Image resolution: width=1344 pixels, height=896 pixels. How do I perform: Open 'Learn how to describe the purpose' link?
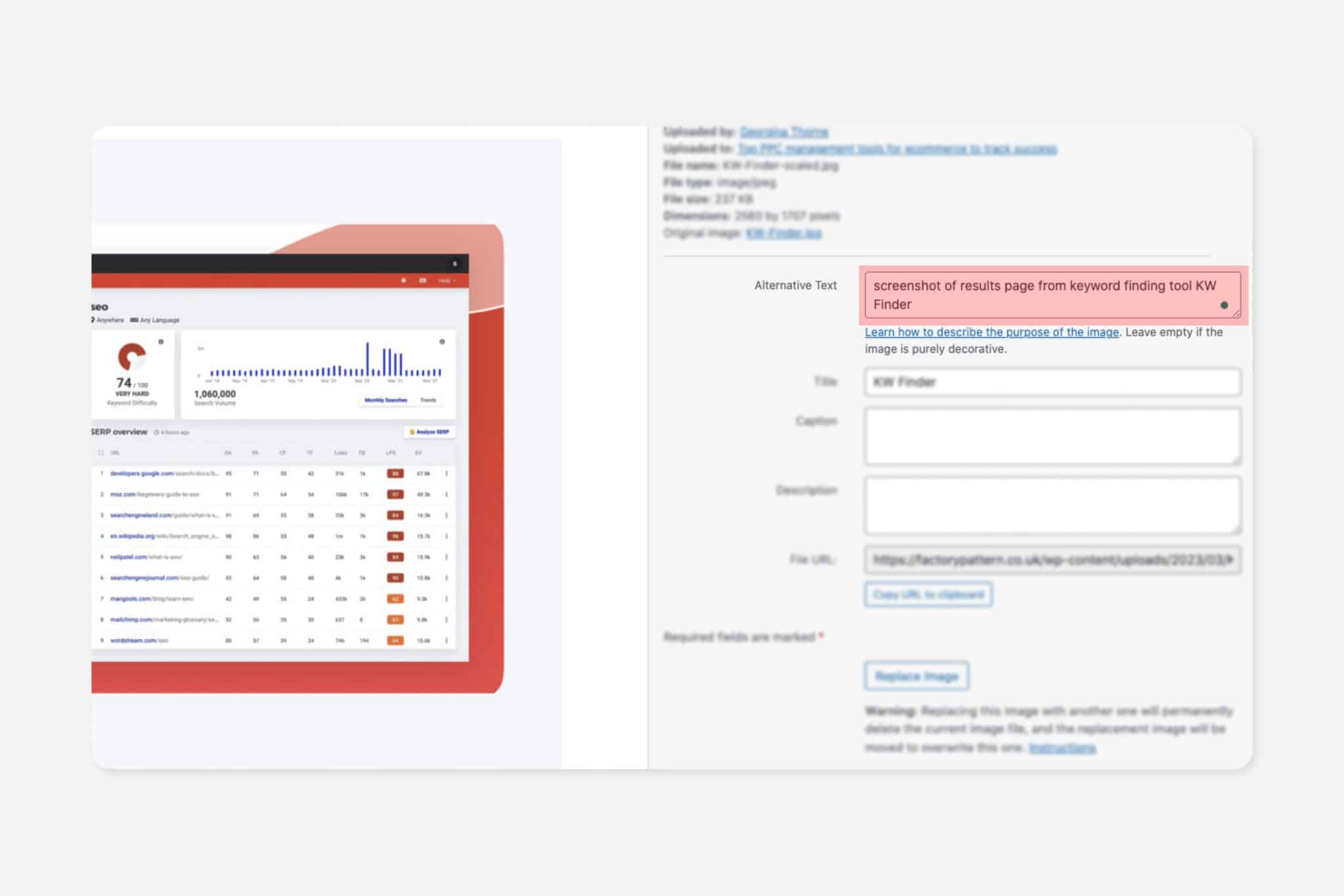pyautogui.click(x=991, y=333)
